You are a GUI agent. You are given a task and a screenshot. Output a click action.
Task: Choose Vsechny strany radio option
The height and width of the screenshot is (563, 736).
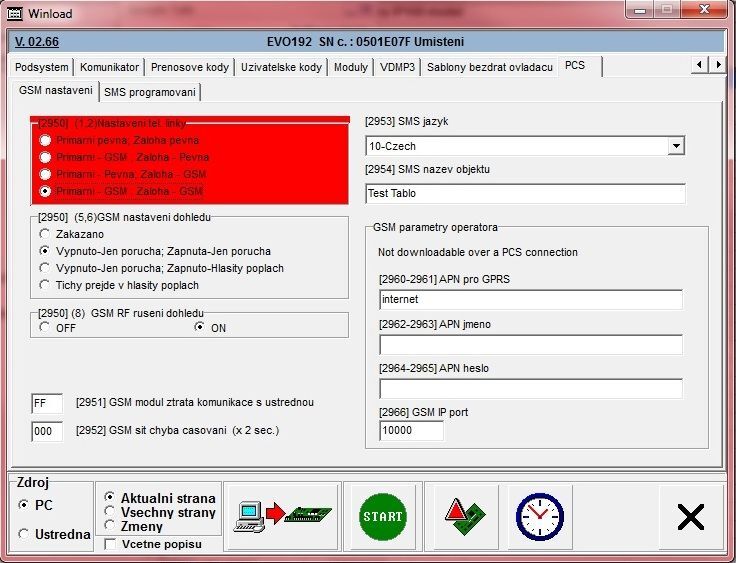[111, 512]
